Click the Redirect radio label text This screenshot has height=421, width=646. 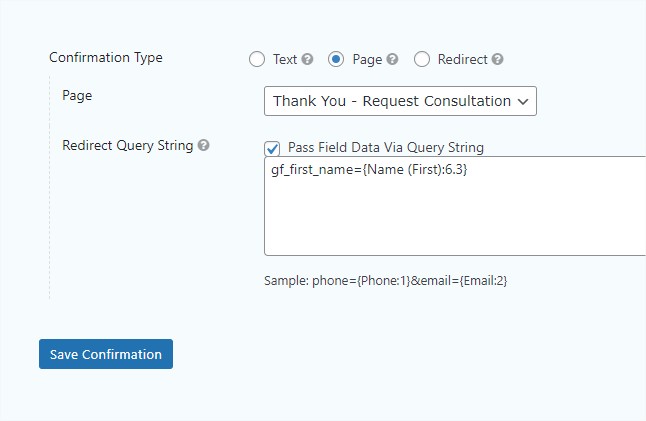(x=462, y=59)
